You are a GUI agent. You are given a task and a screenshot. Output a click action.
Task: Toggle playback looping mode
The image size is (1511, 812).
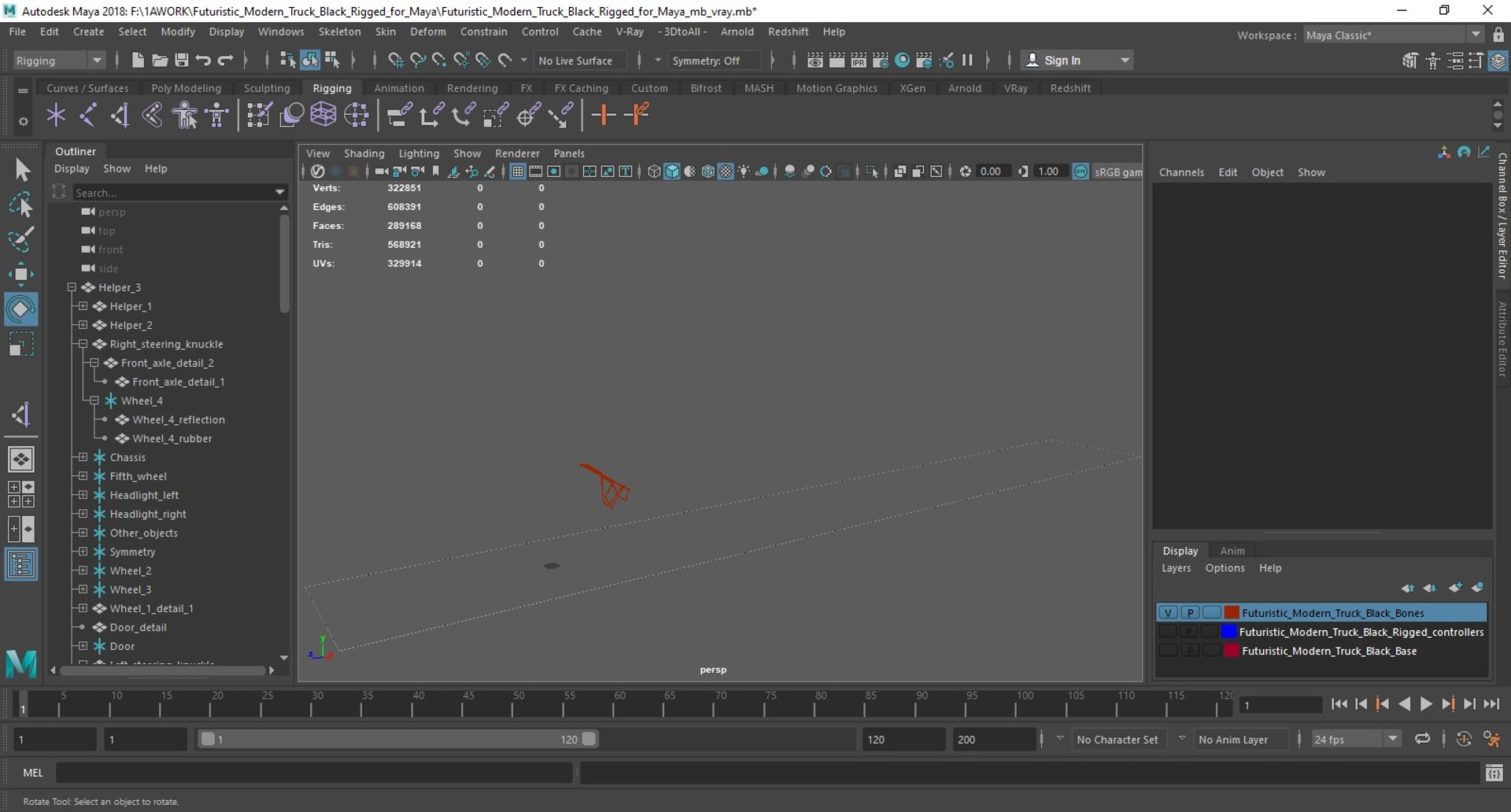click(1422, 740)
